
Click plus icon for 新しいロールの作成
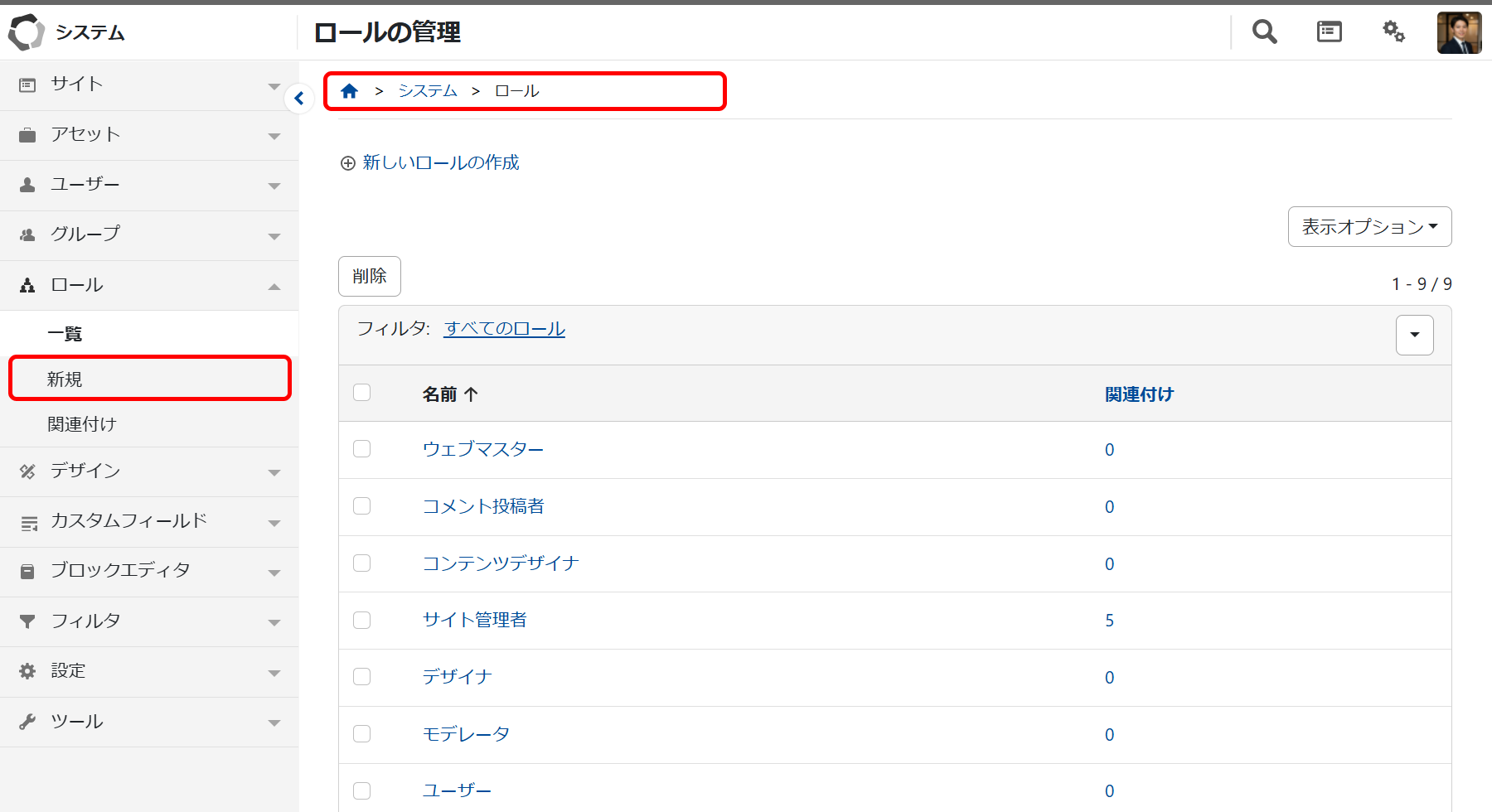coord(348,163)
